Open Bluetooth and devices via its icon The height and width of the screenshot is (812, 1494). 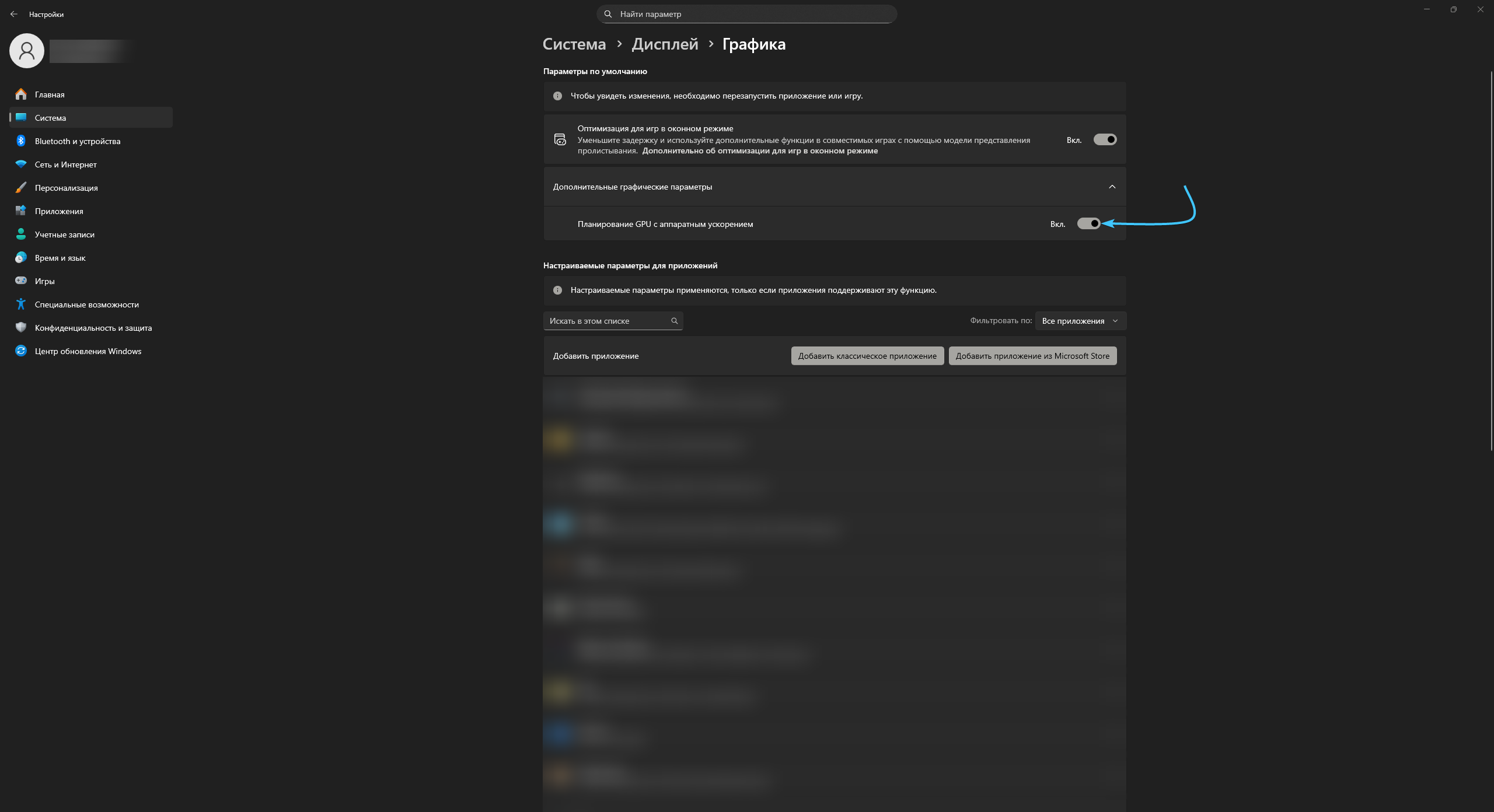coord(21,141)
